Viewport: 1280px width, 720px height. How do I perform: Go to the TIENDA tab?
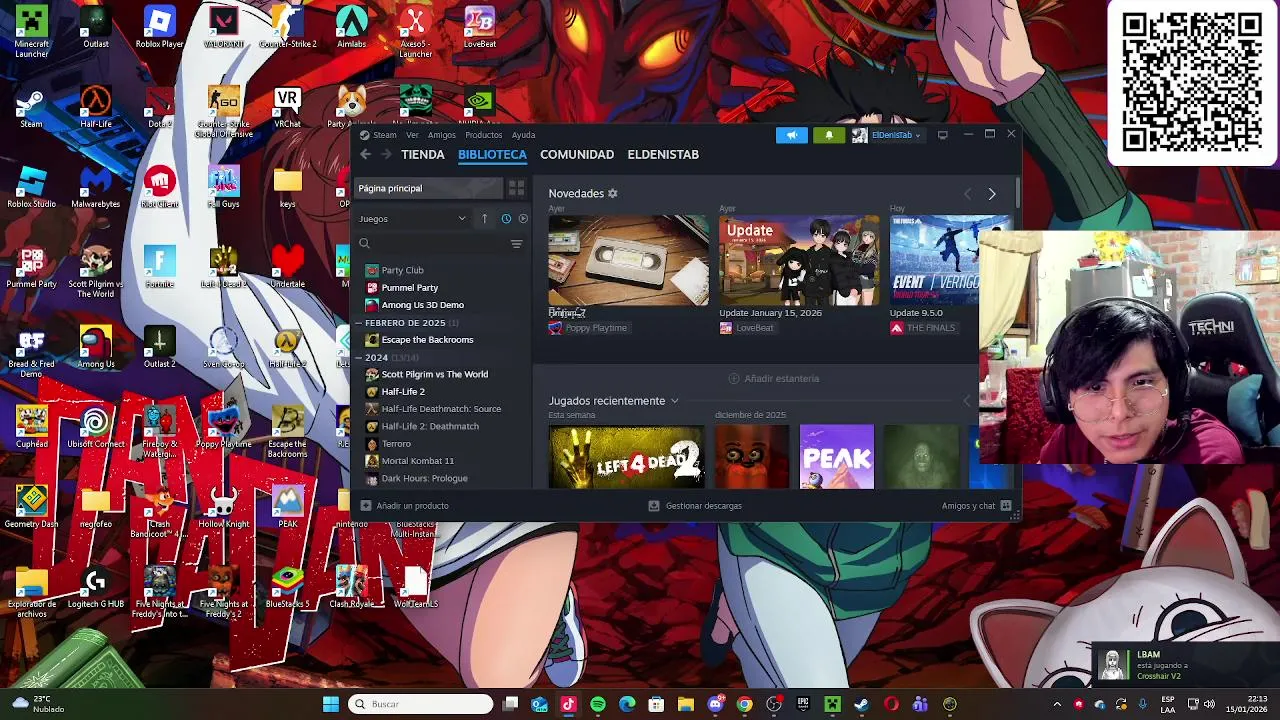[423, 154]
